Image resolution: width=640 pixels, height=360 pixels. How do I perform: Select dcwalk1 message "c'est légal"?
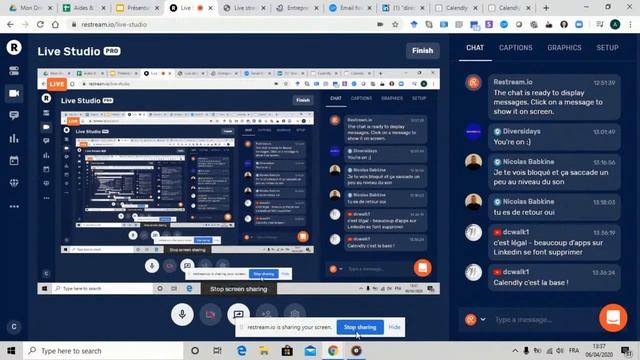pos(554,242)
